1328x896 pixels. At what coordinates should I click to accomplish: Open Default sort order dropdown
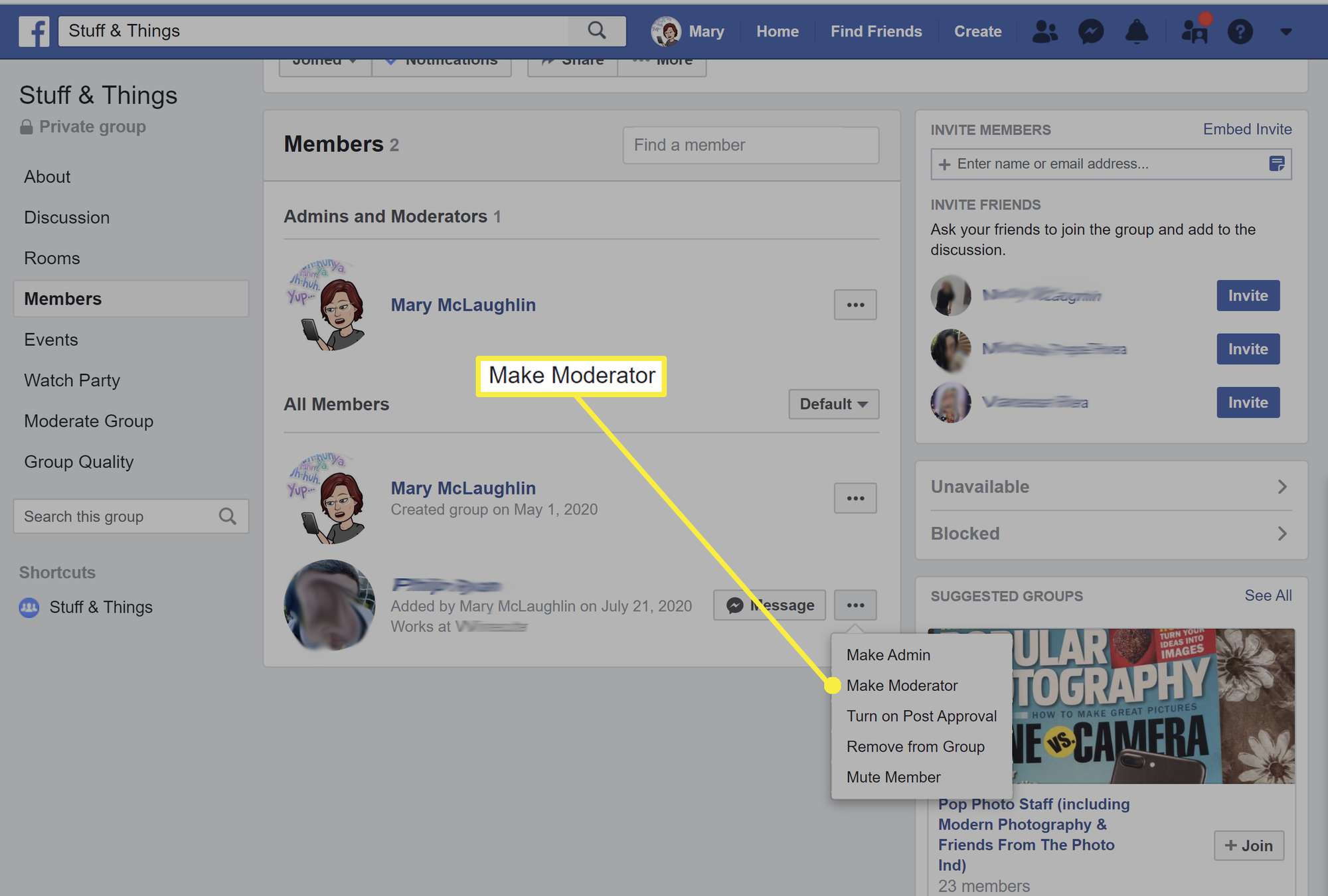(832, 403)
